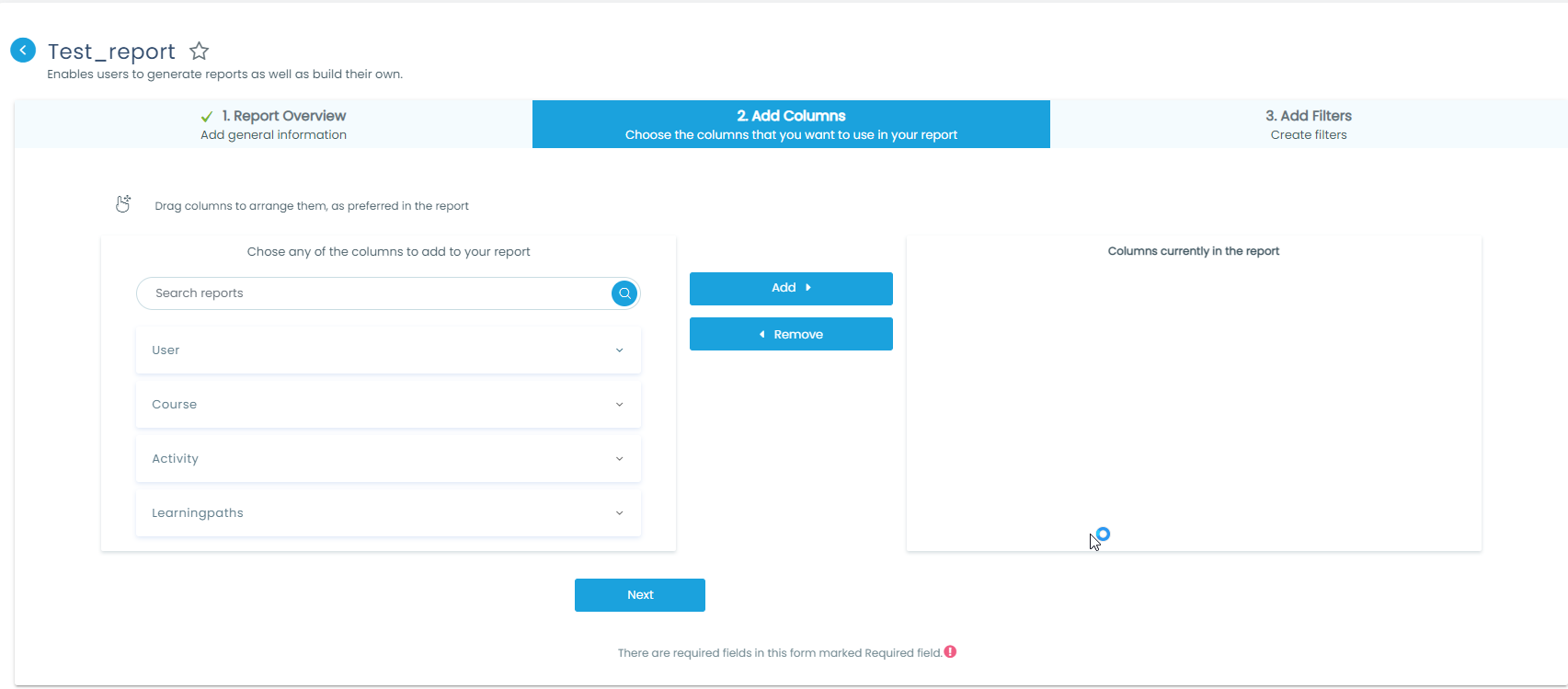The image size is (1568, 689).
Task: Expand the Learningpaths columns section
Action: click(x=388, y=513)
